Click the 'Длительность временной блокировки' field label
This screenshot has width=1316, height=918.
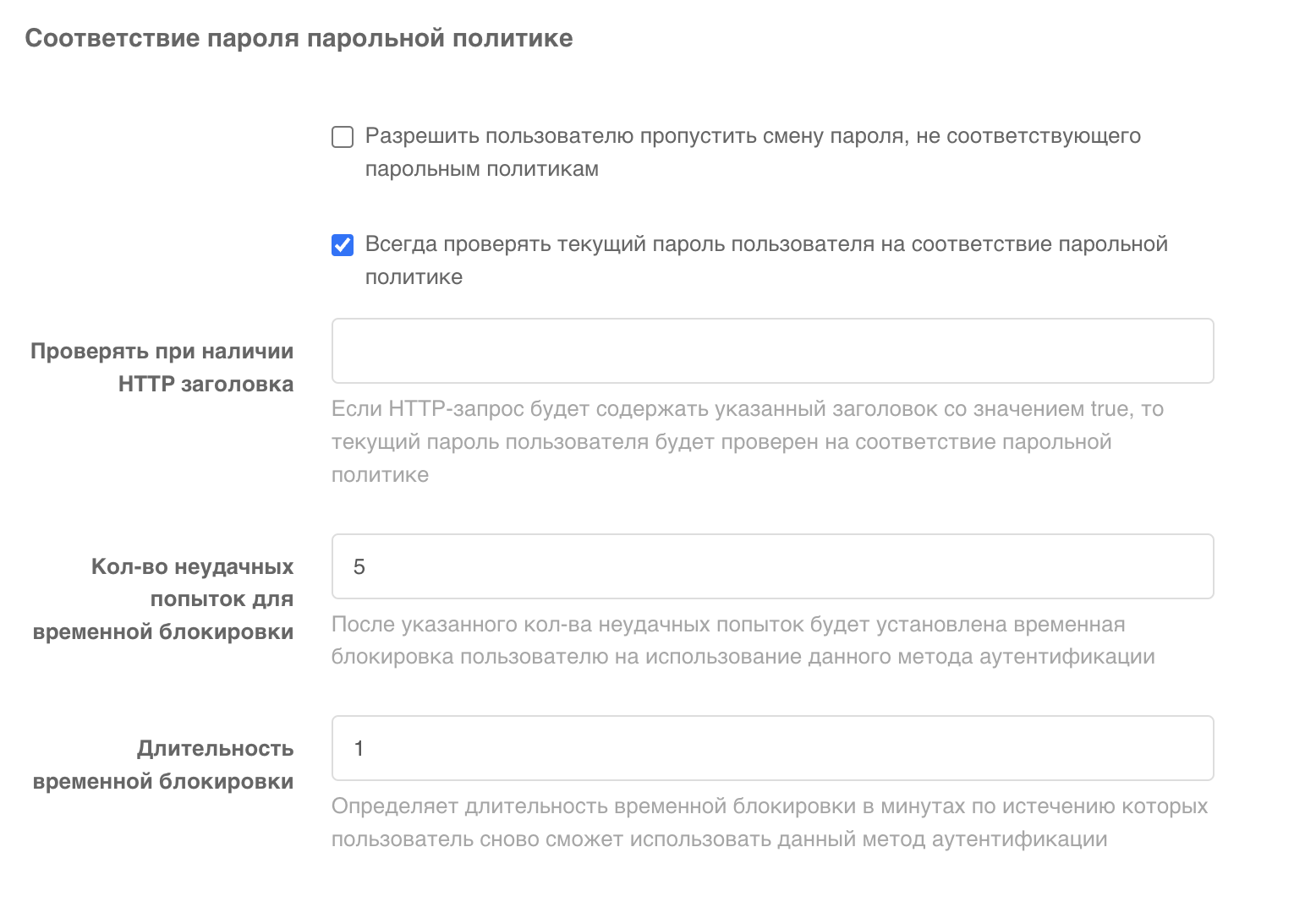point(164,765)
